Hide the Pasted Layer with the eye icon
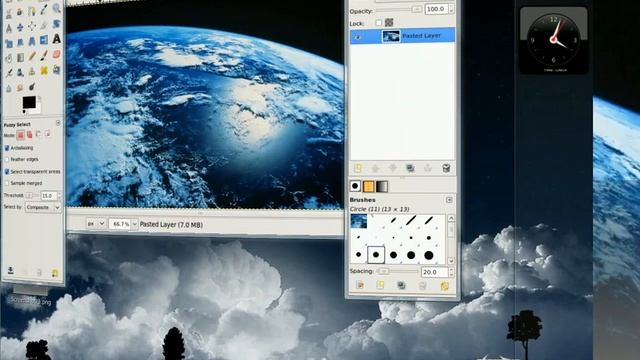The height and width of the screenshot is (360, 640). pyautogui.click(x=358, y=37)
